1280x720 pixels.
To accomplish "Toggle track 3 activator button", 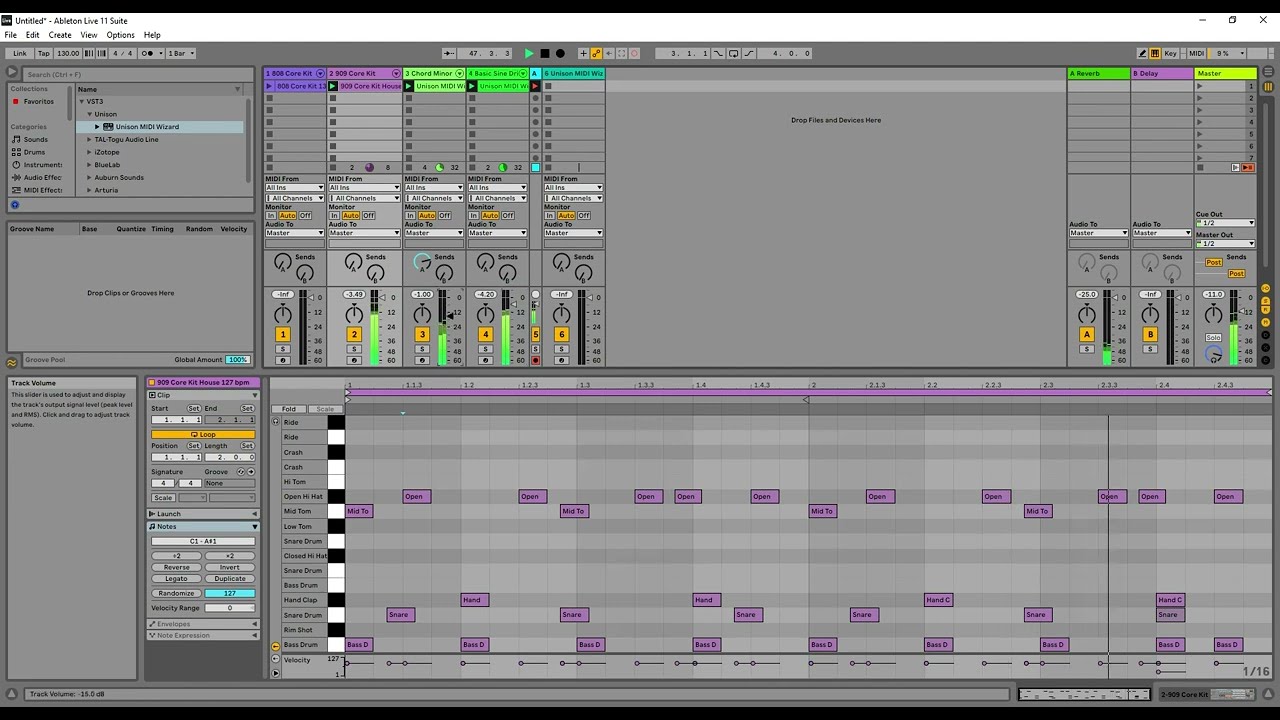I will 422,335.
